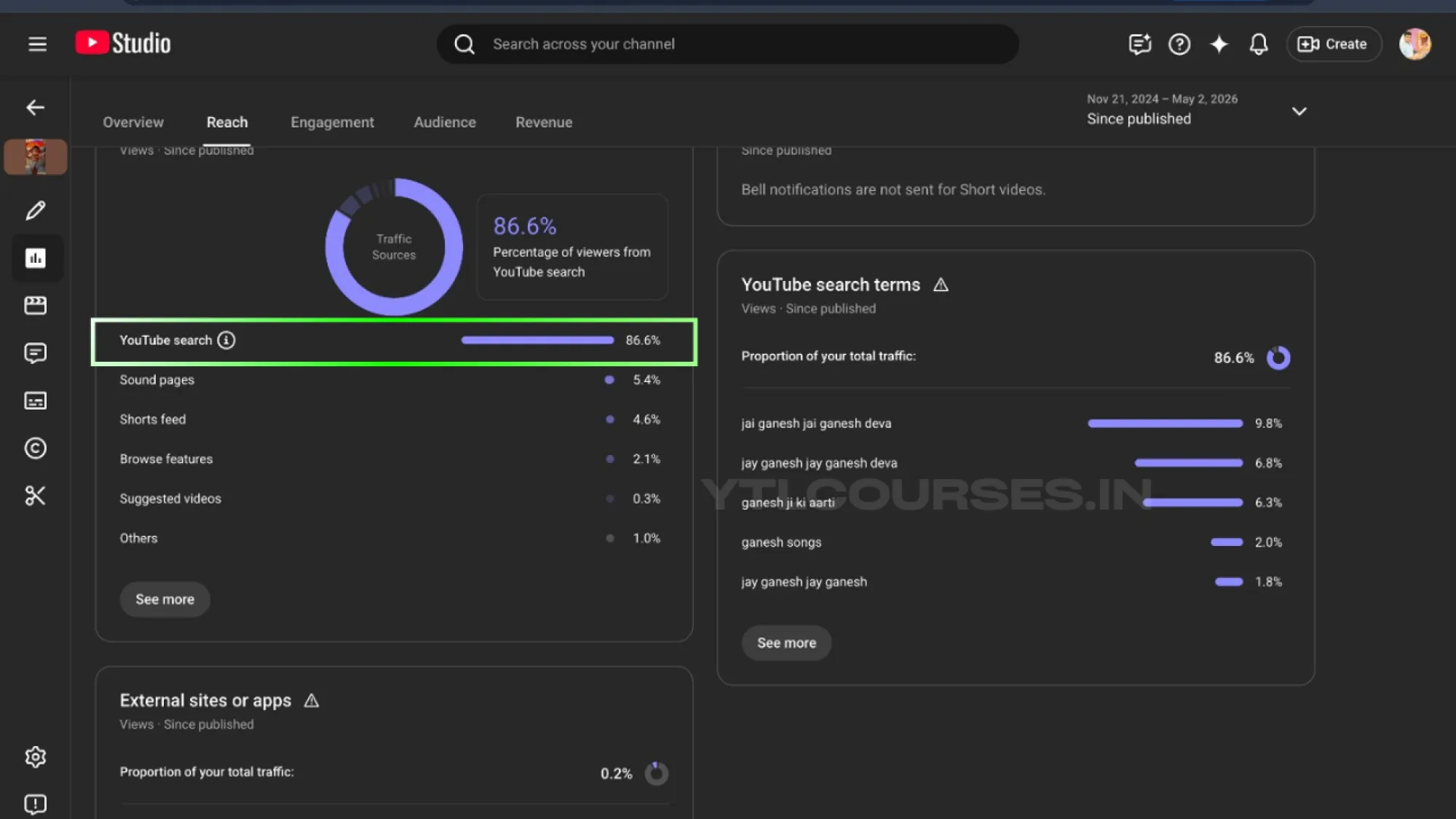Screen dimensions: 1456x819
Task: Click the Send feedback exclamation icon
Action: 35,804
